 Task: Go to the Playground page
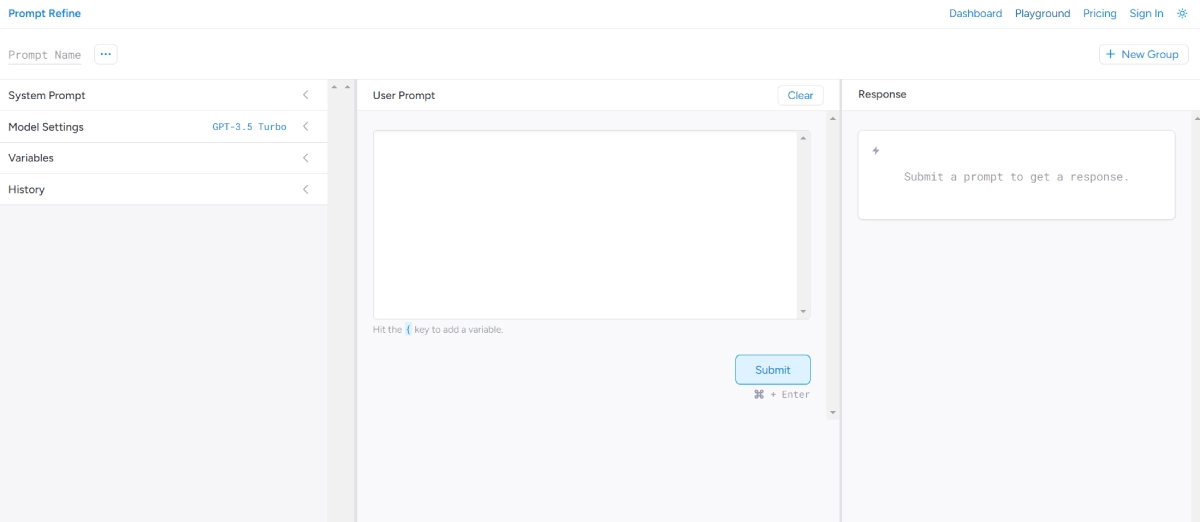tap(1042, 14)
